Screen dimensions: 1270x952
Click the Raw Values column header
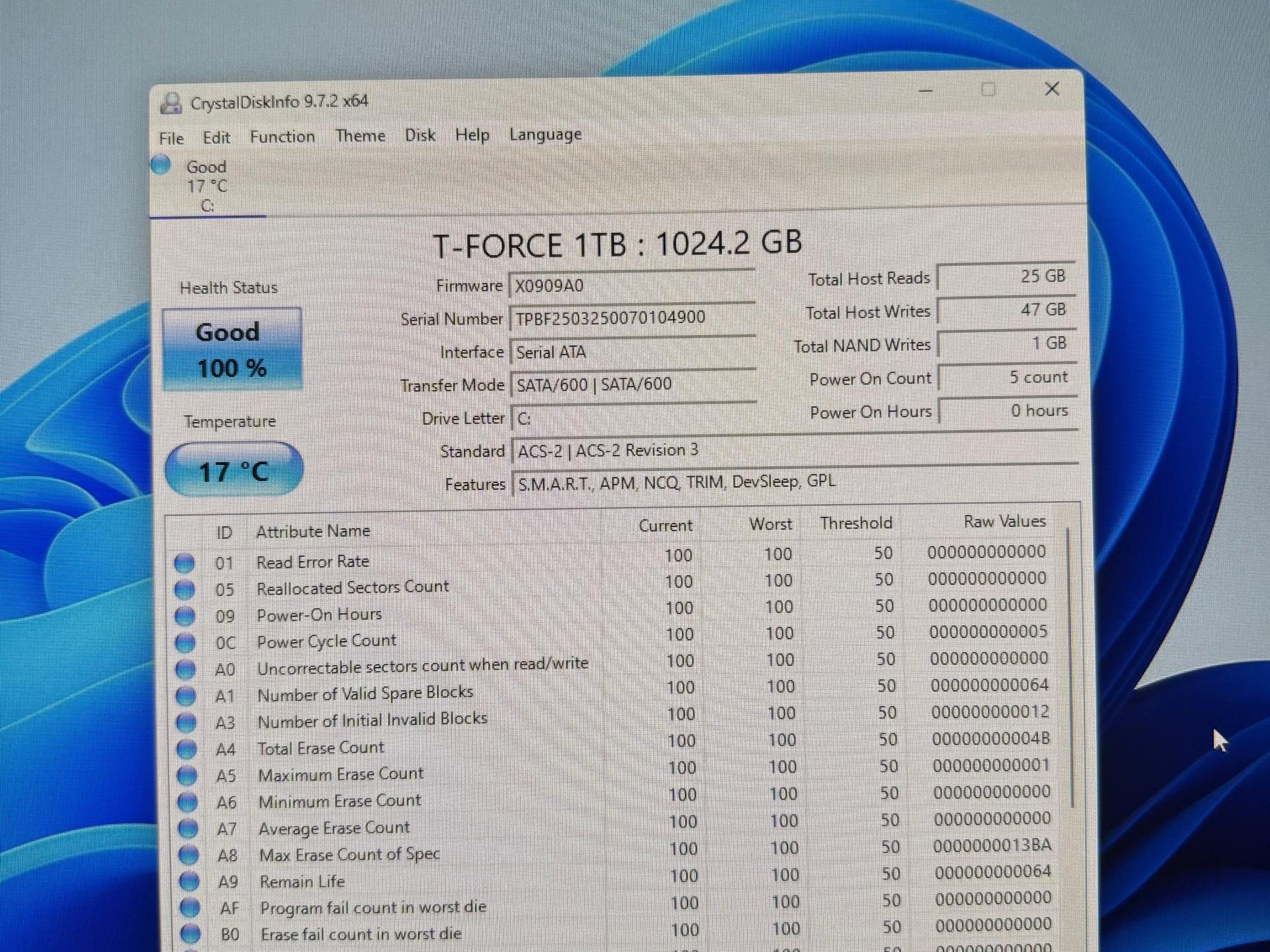pos(1005,521)
